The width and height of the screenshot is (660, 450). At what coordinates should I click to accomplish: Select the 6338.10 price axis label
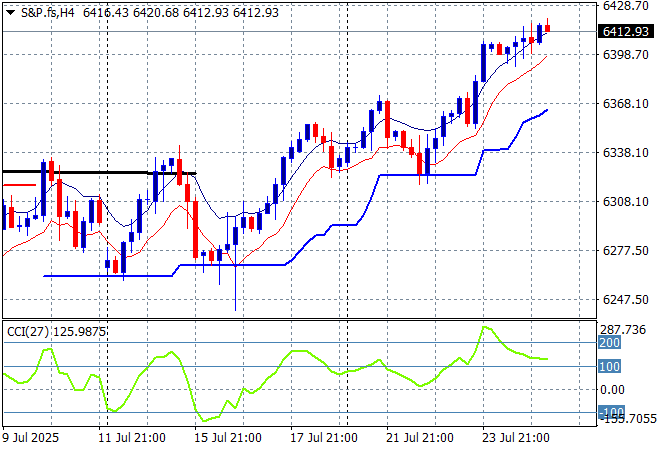625,152
